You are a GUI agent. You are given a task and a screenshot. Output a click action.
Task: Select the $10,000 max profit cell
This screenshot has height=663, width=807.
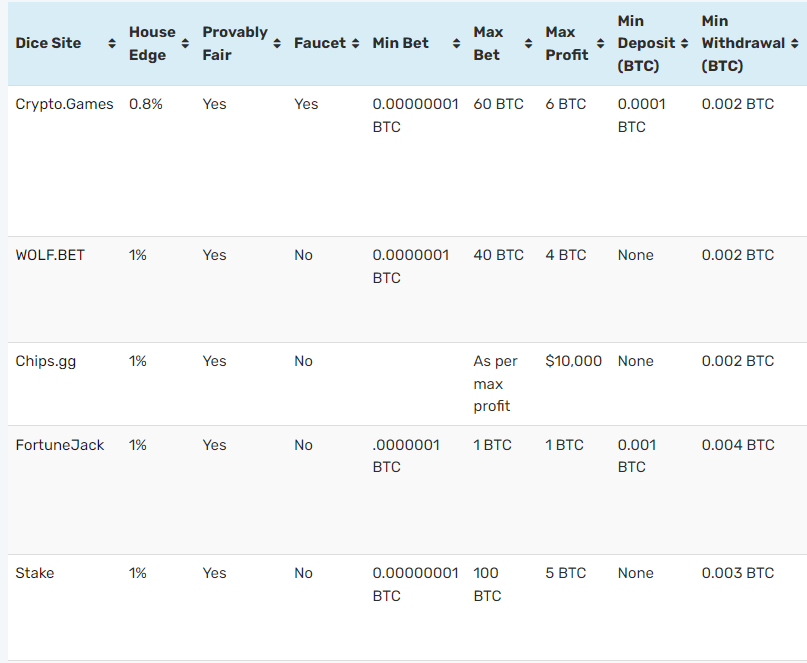click(x=573, y=361)
